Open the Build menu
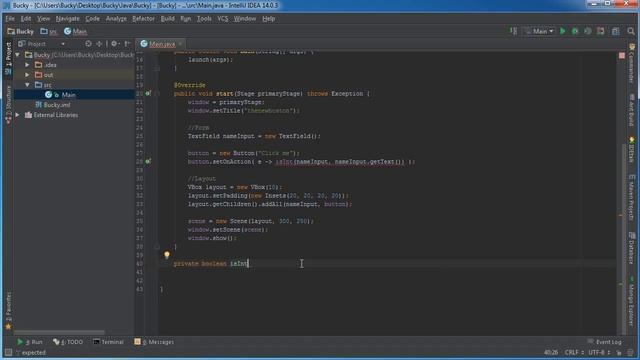Screen dimensions: 640x360 [167, 19]
